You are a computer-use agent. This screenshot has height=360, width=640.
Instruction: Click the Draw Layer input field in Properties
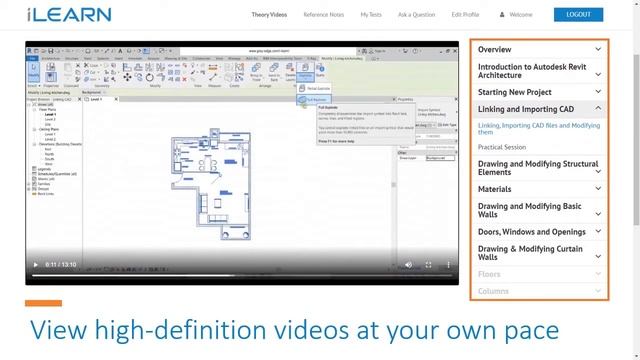[x=440, y=158]
